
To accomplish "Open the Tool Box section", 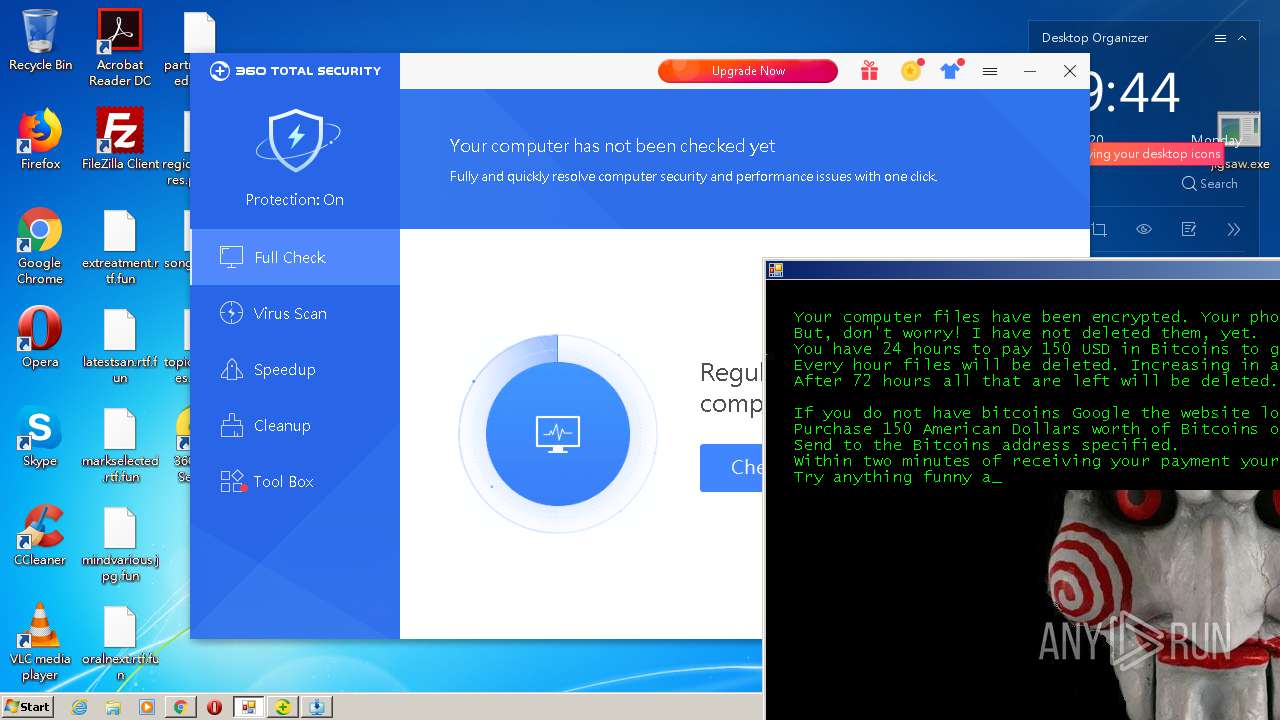I will [x=295, y=481].
